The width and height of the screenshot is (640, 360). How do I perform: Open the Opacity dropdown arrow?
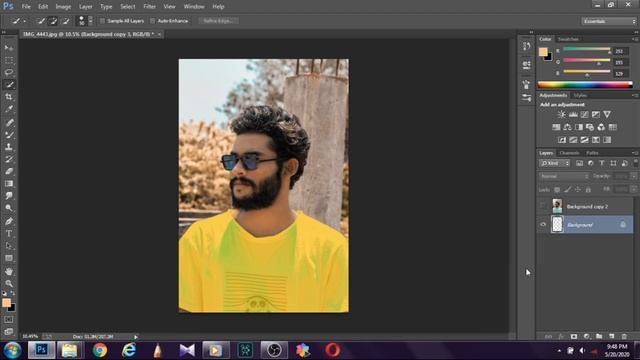pyautogui.click(x=634, y=176)
